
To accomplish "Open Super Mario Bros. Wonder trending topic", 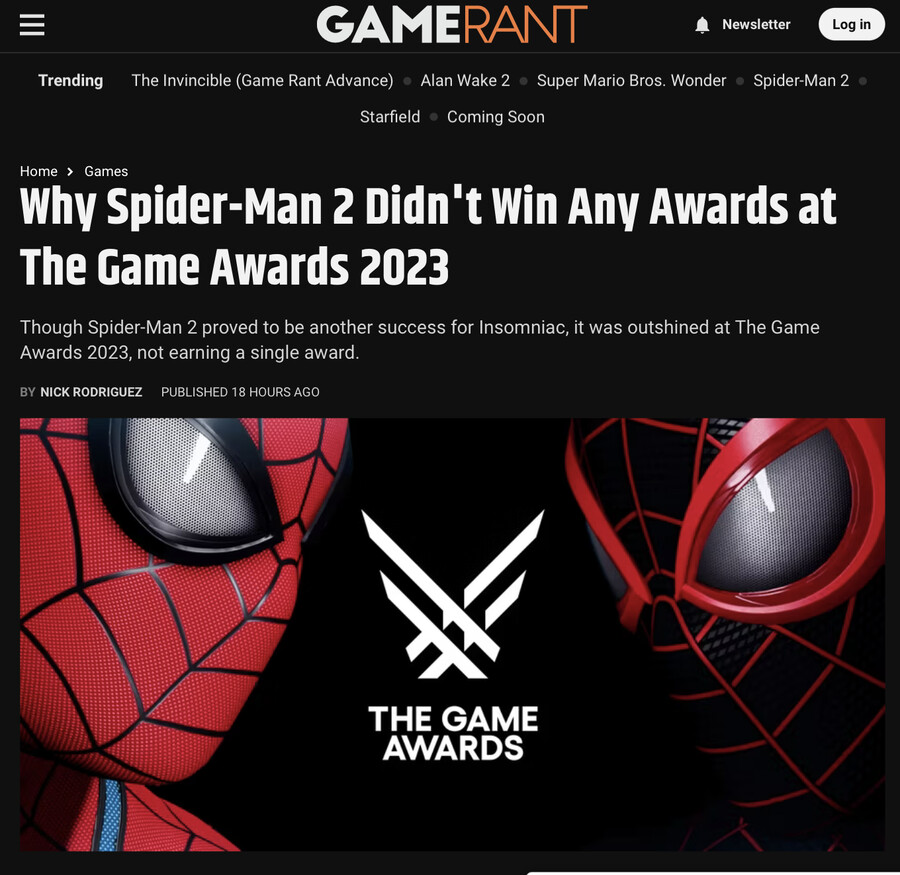I will pyautogui.click(x=631, y=80).
